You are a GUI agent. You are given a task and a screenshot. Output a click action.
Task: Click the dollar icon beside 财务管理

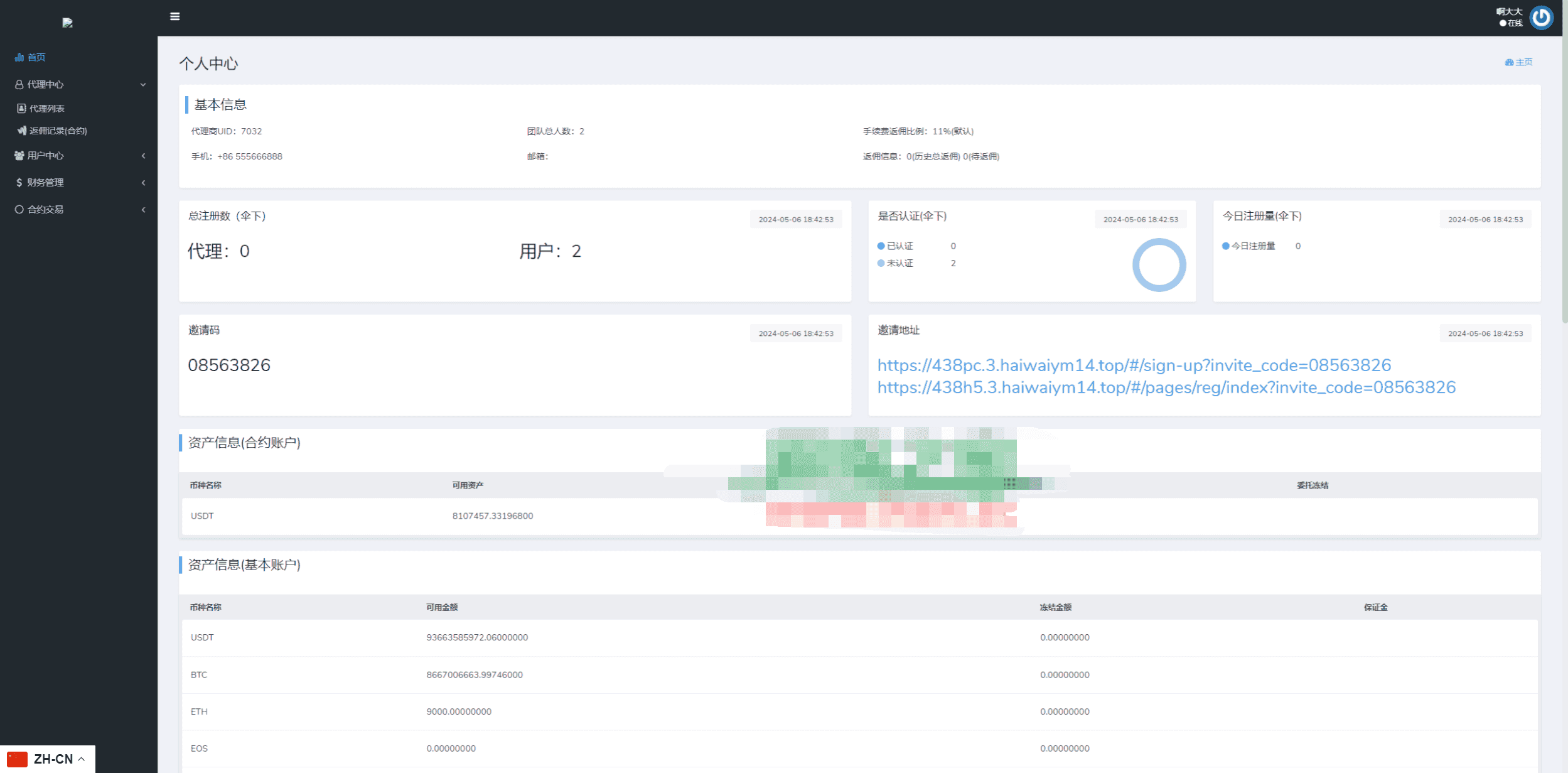point(19,182)
